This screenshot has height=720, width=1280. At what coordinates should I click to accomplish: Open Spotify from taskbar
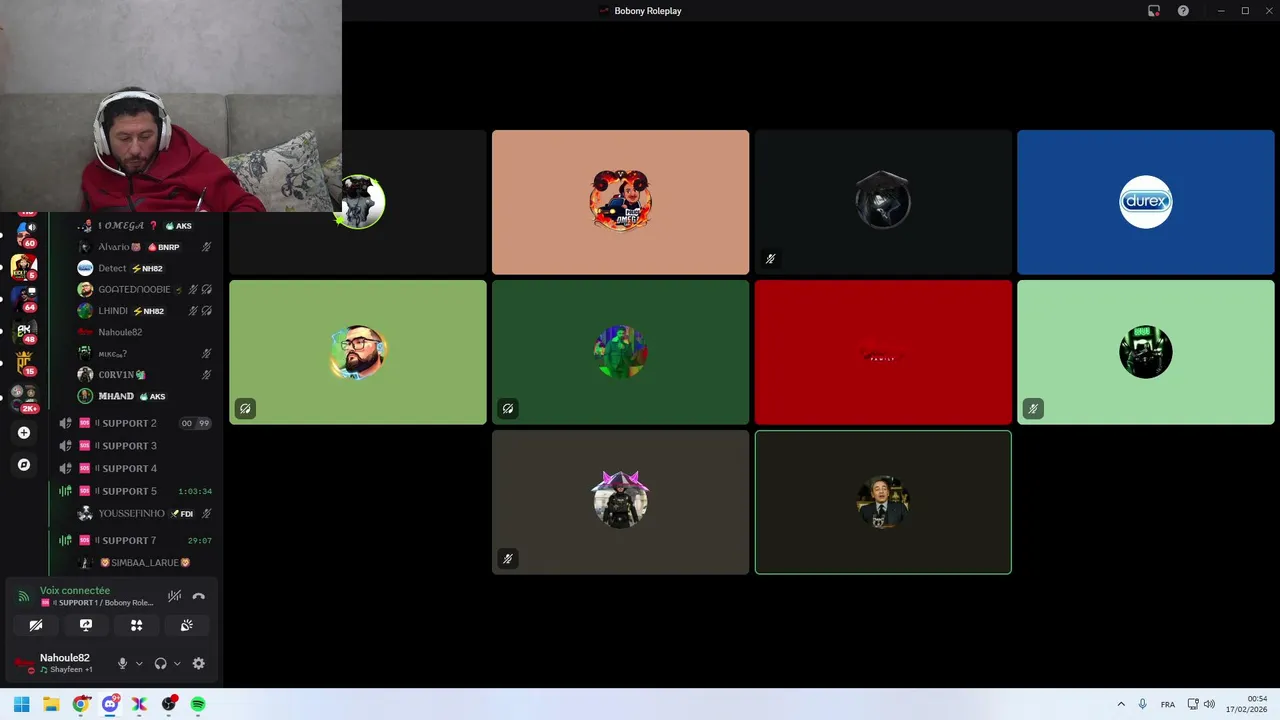(198, 704)
